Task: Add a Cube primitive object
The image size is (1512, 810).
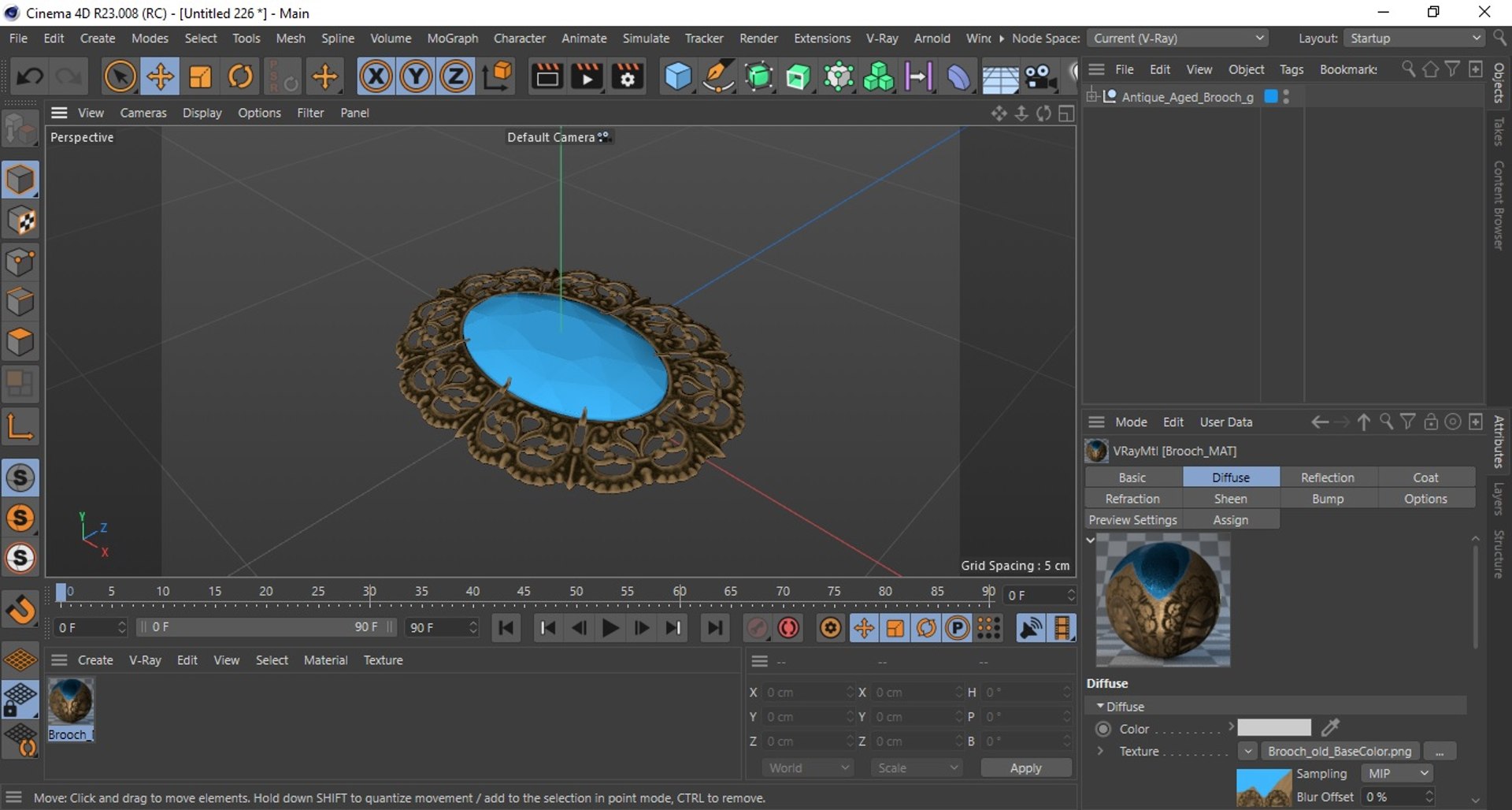Action: point(678,76)
